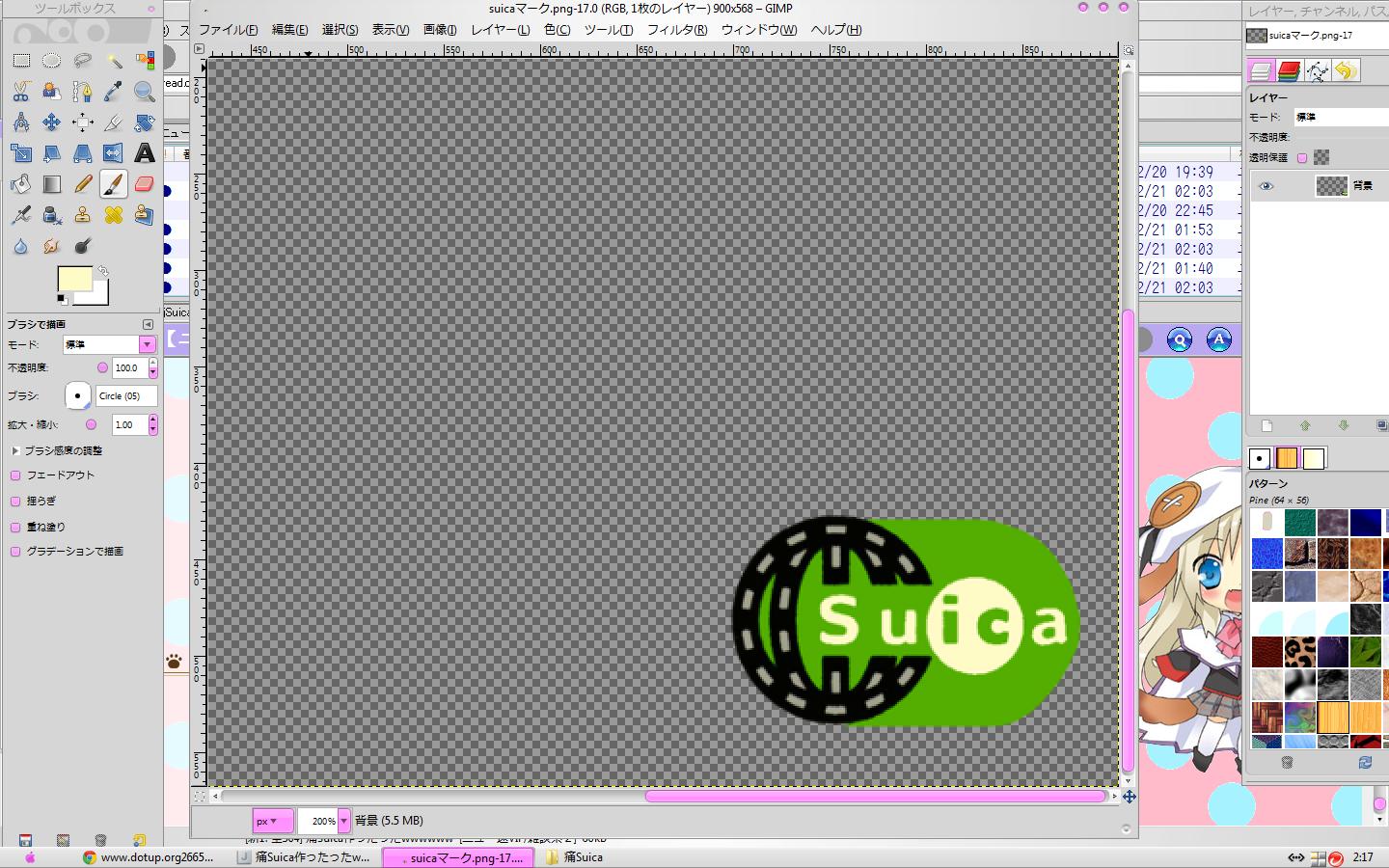
Task: Click the horizontal canvas scrollbar
Action: pos(875,797)
